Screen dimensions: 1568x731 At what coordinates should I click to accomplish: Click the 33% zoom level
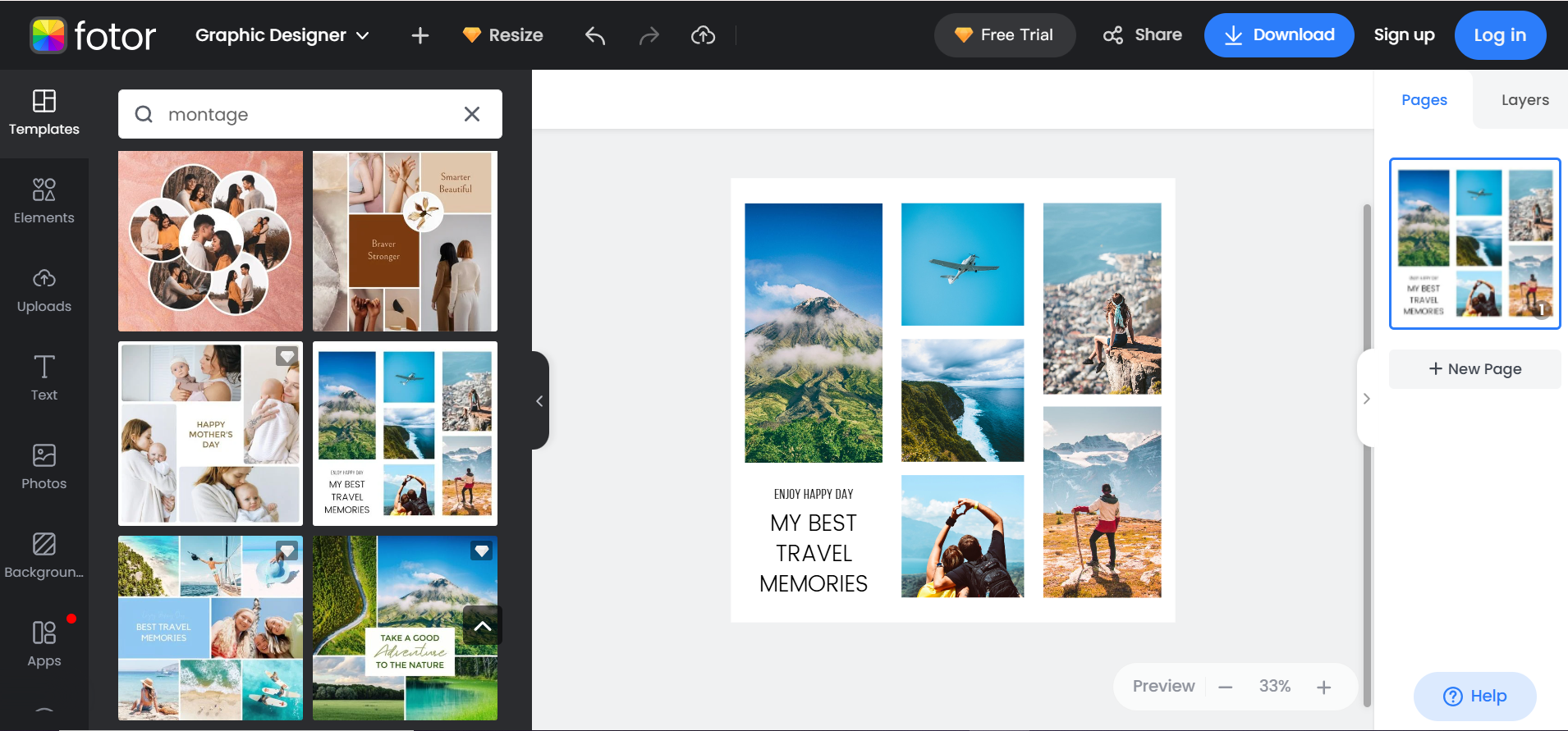tap(1275, 686)
